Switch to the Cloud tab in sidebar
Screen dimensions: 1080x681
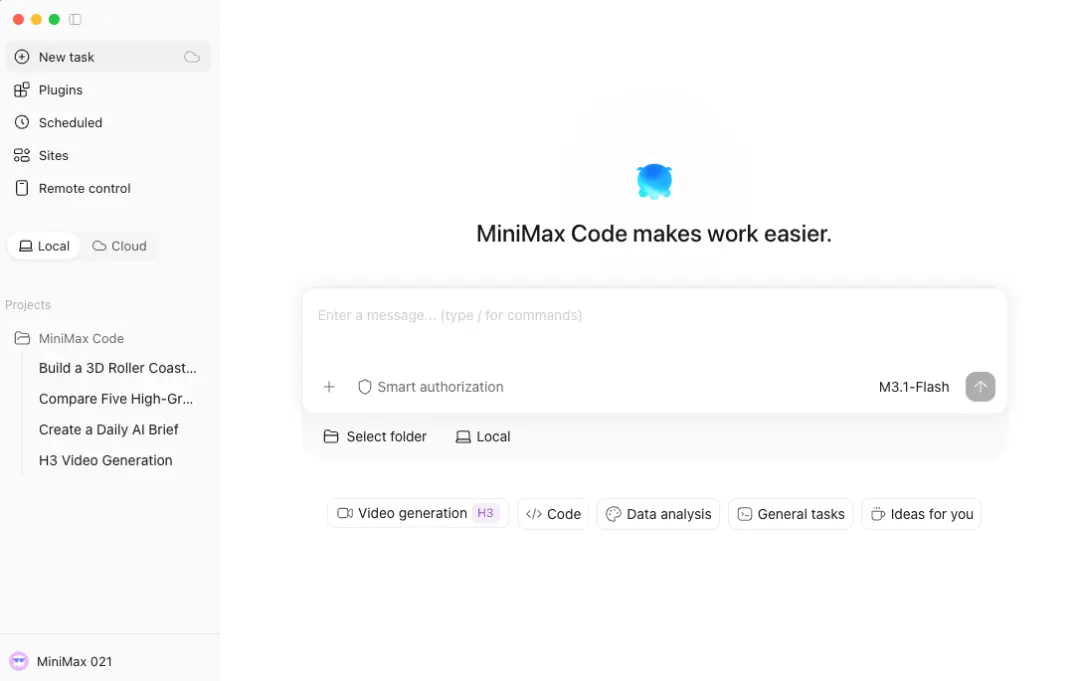[120, 246]
